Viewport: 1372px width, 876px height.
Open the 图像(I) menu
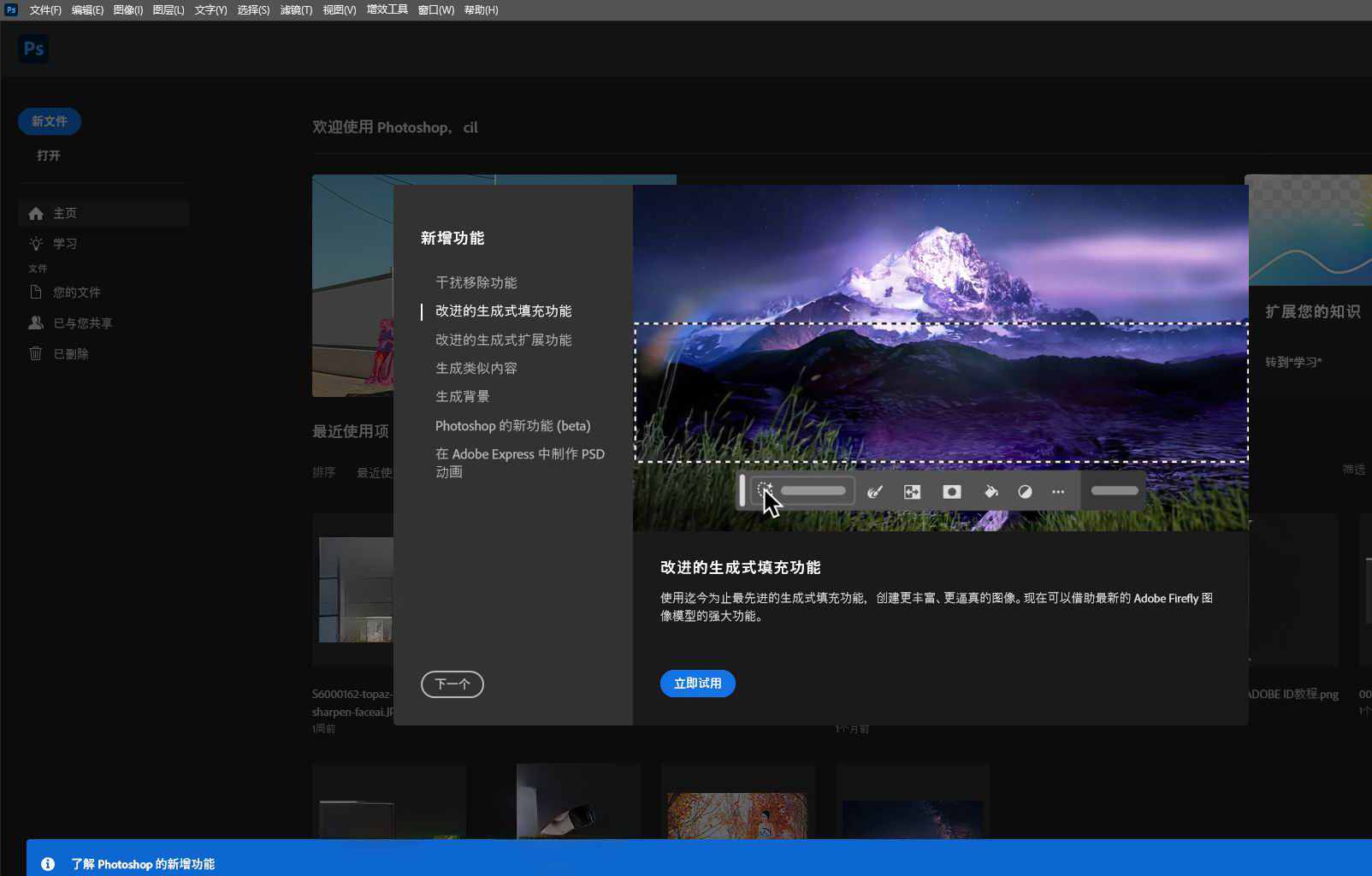pyautogui.click(x=128, y=10)
